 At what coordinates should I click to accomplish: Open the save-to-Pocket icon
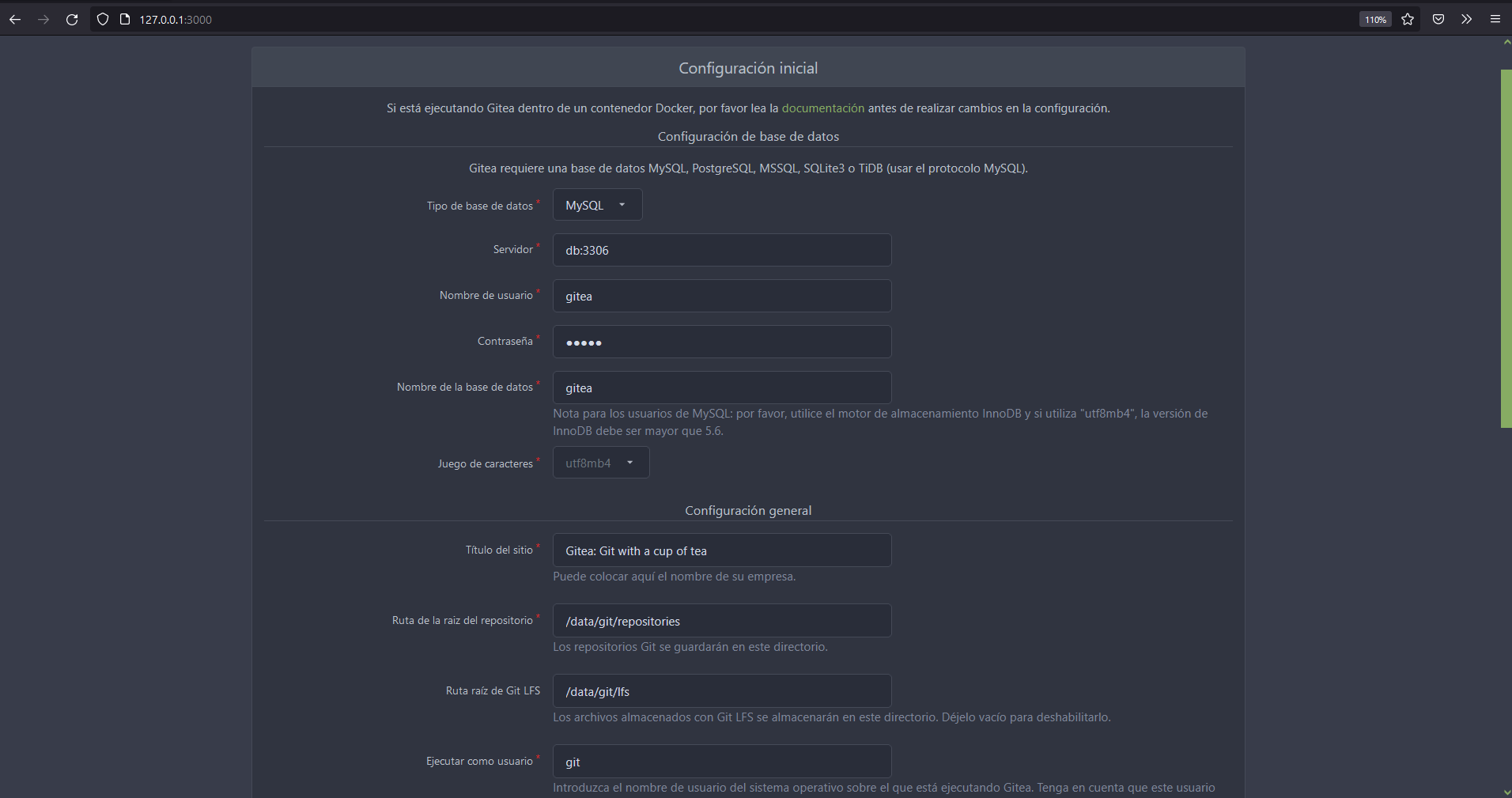[x=1438, y=19]
